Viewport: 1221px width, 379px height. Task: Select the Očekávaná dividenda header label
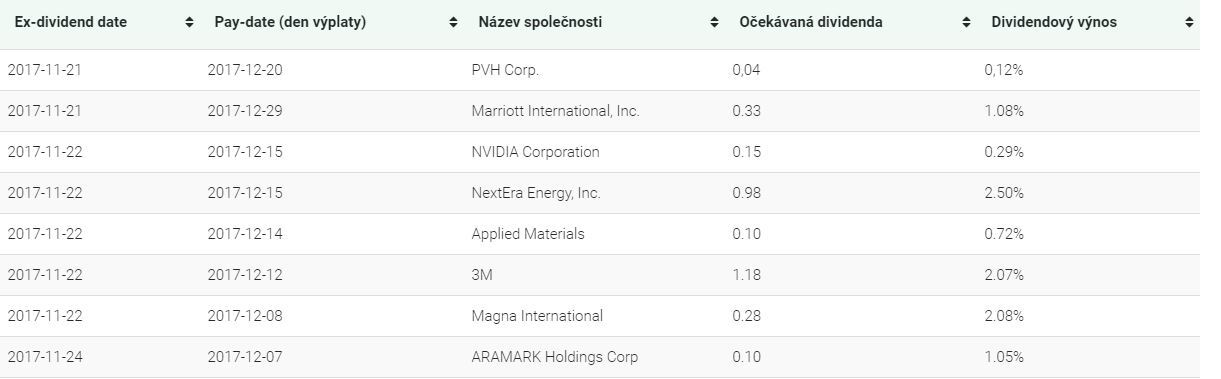point(811,22)
